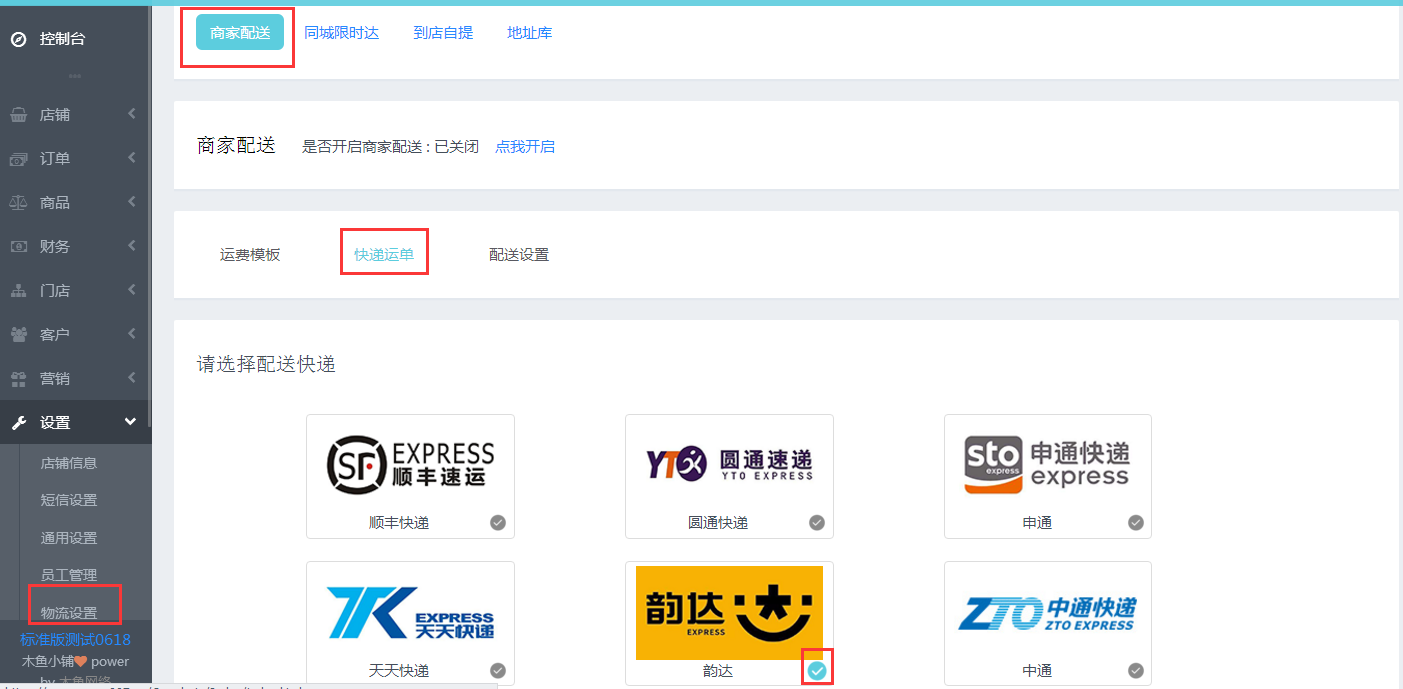The image size is (1403, 689).
Task: Click the 圆通快递 caption text
Action: tap(718, 523)
